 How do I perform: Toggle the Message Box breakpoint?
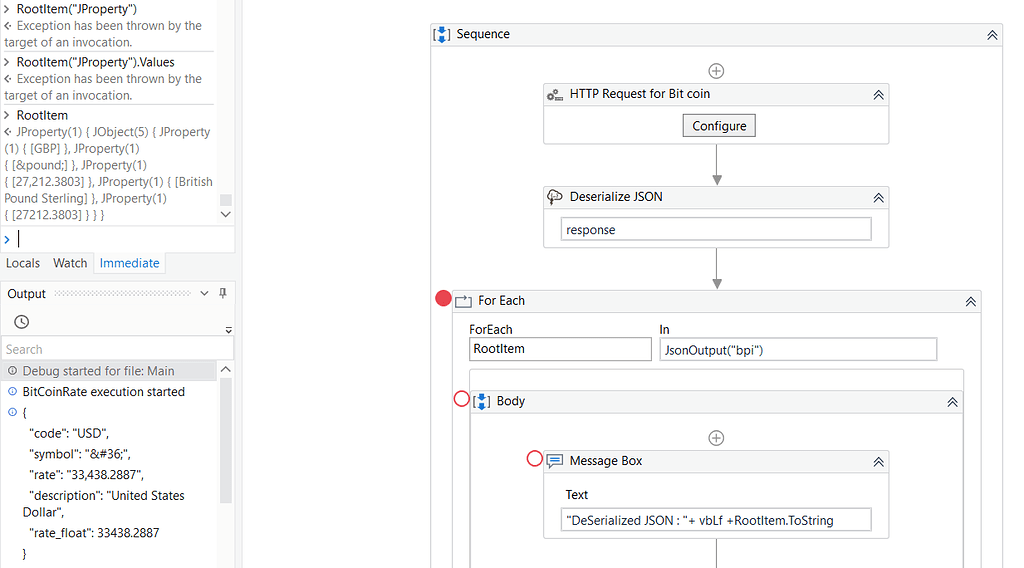534,459
